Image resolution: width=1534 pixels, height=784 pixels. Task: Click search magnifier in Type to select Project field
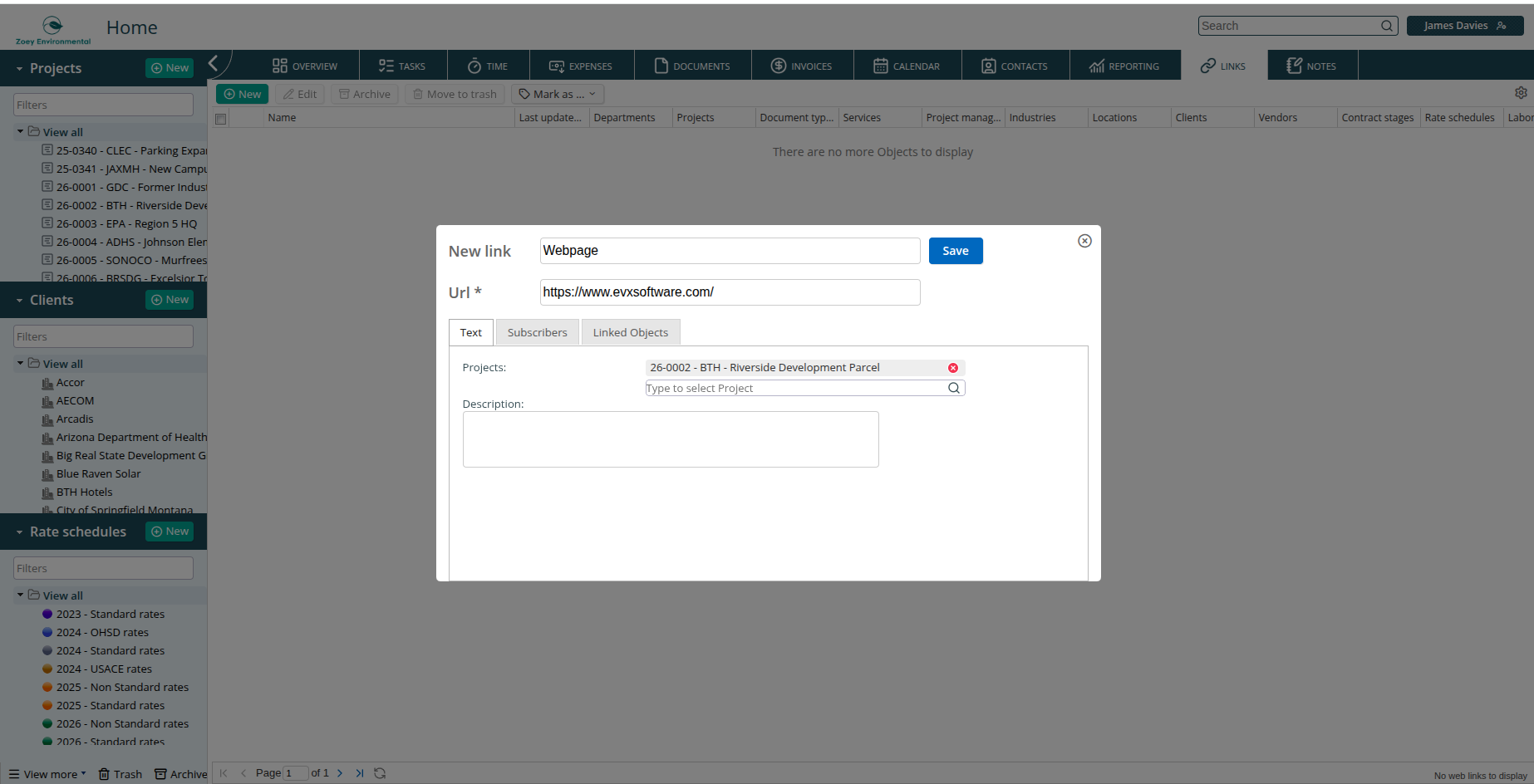(x=954, y=388)
